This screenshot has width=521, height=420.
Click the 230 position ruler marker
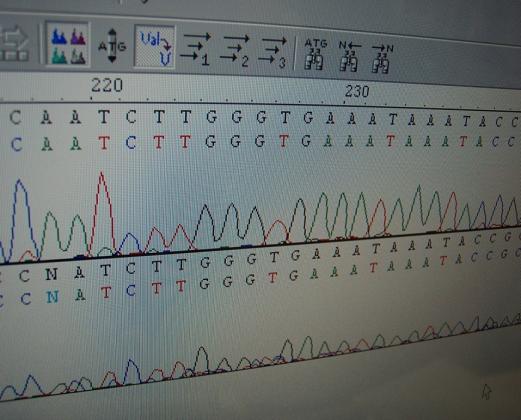(x=357, y=91)
